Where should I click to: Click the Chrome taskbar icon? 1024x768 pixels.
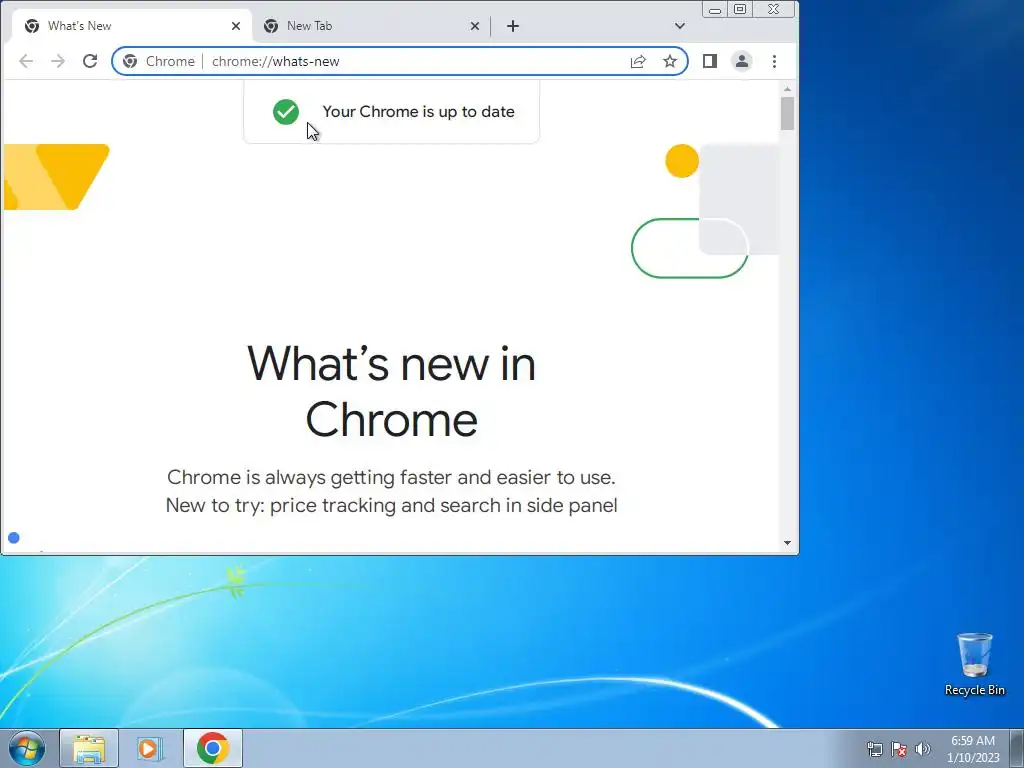click(213, 748)
